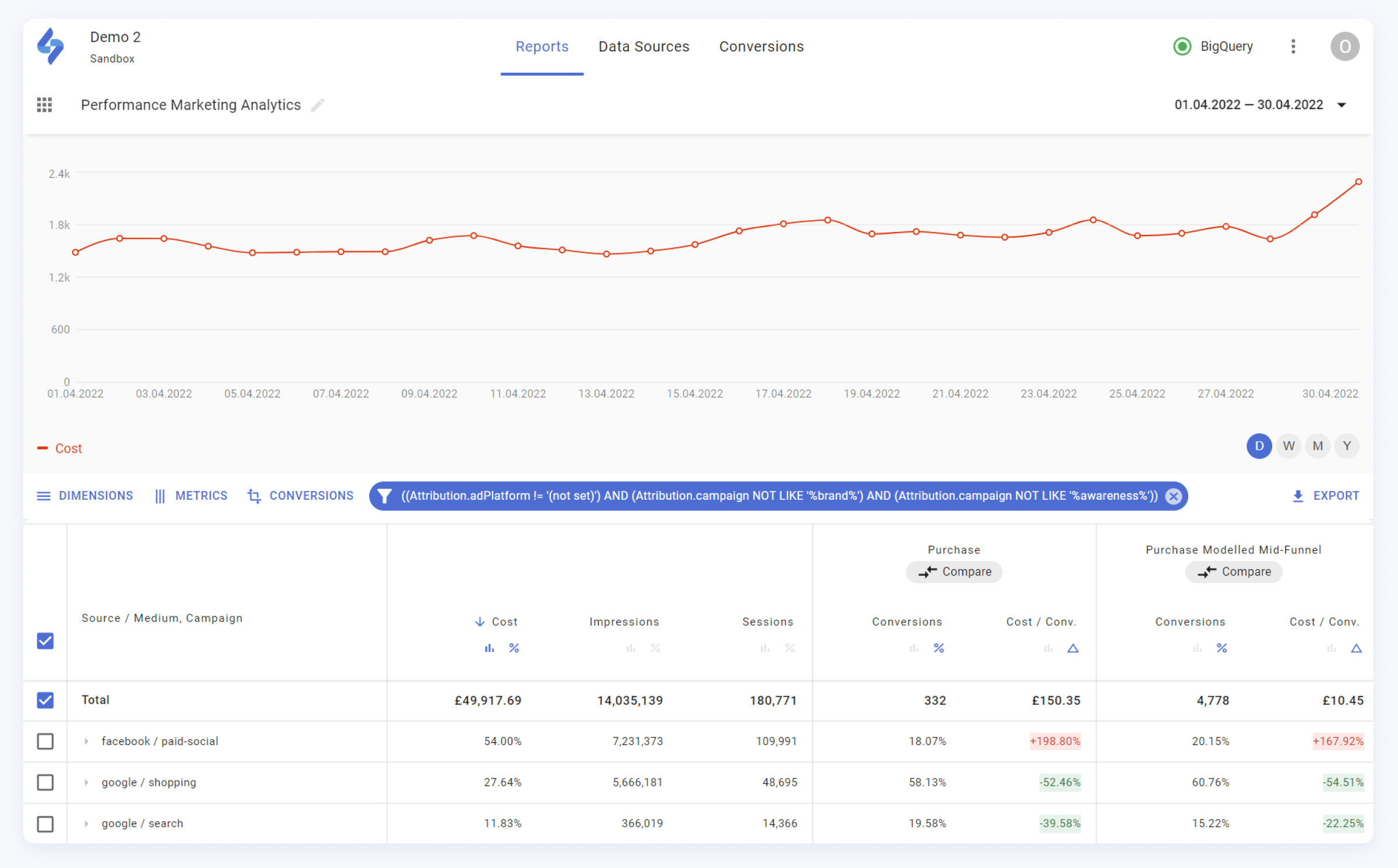Click Compare under Purchase Modelled Mid-Funnel
Viewport: 1398px width, 868px height.
coord(1234,571)
